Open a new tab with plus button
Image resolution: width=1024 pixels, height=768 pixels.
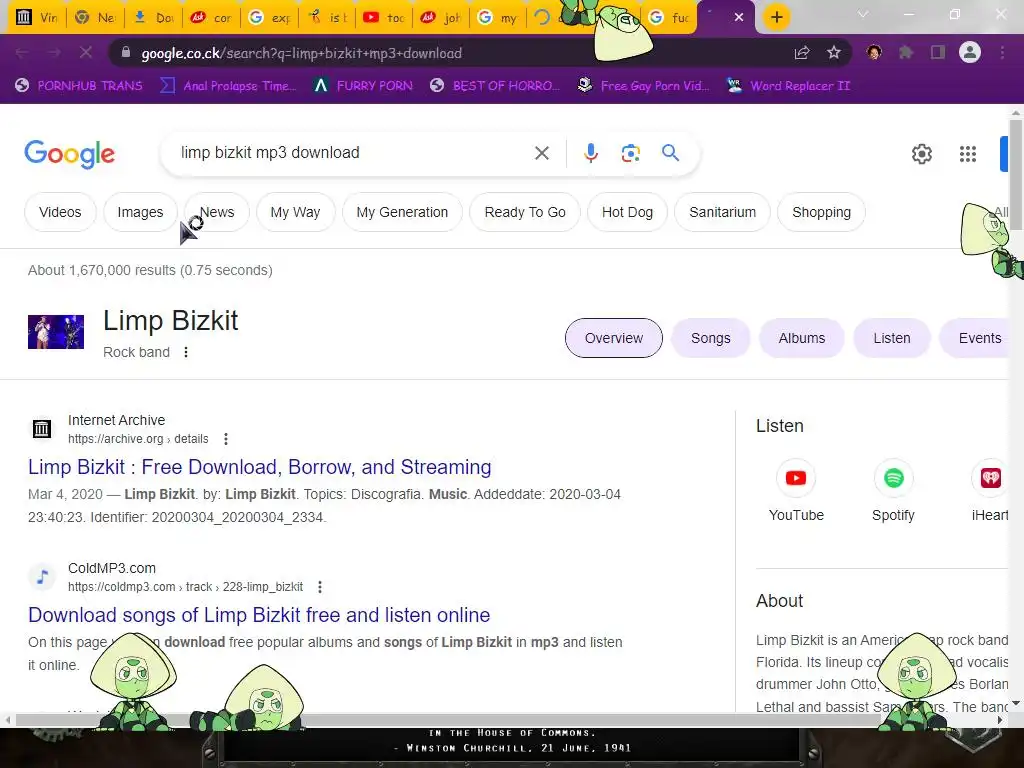776,17
